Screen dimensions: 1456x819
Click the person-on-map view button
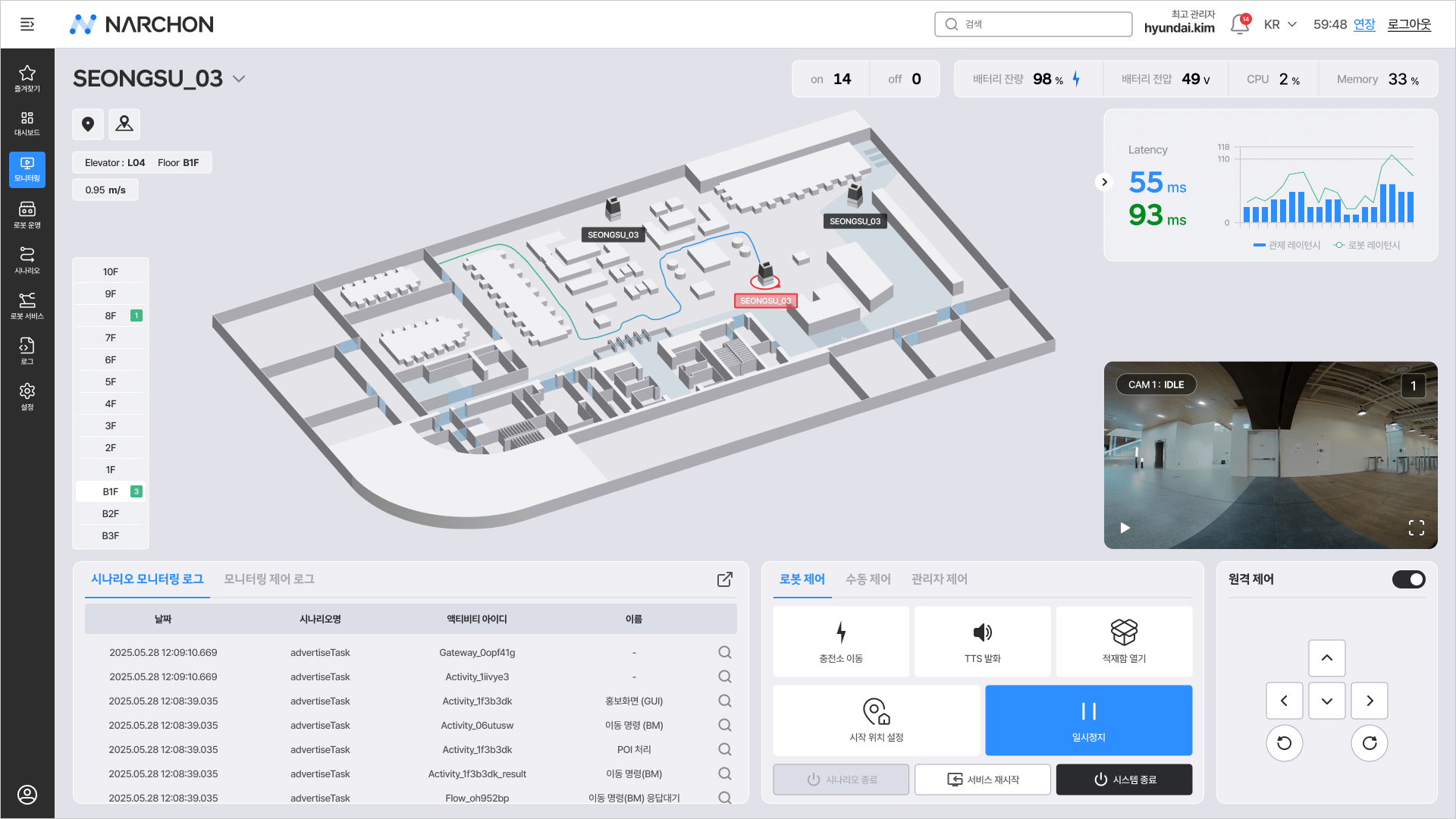tap(124, 124)
